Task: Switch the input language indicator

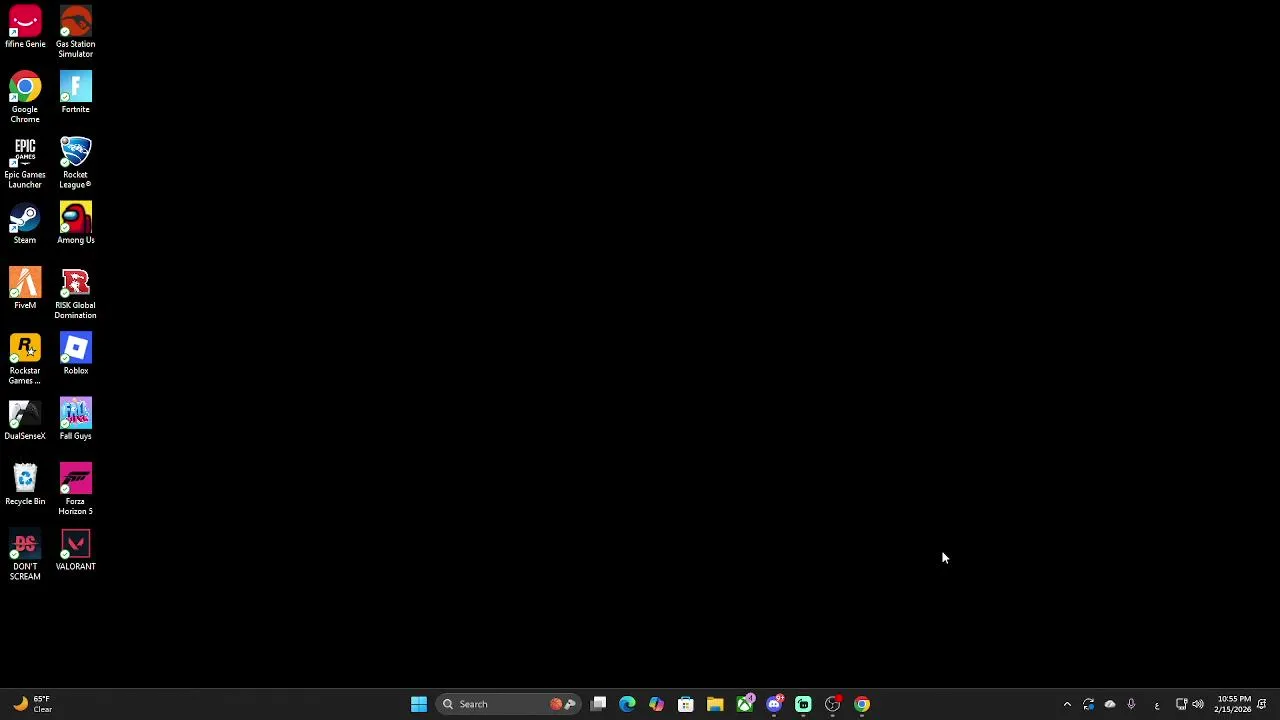Action: [x=1157, y=704]
